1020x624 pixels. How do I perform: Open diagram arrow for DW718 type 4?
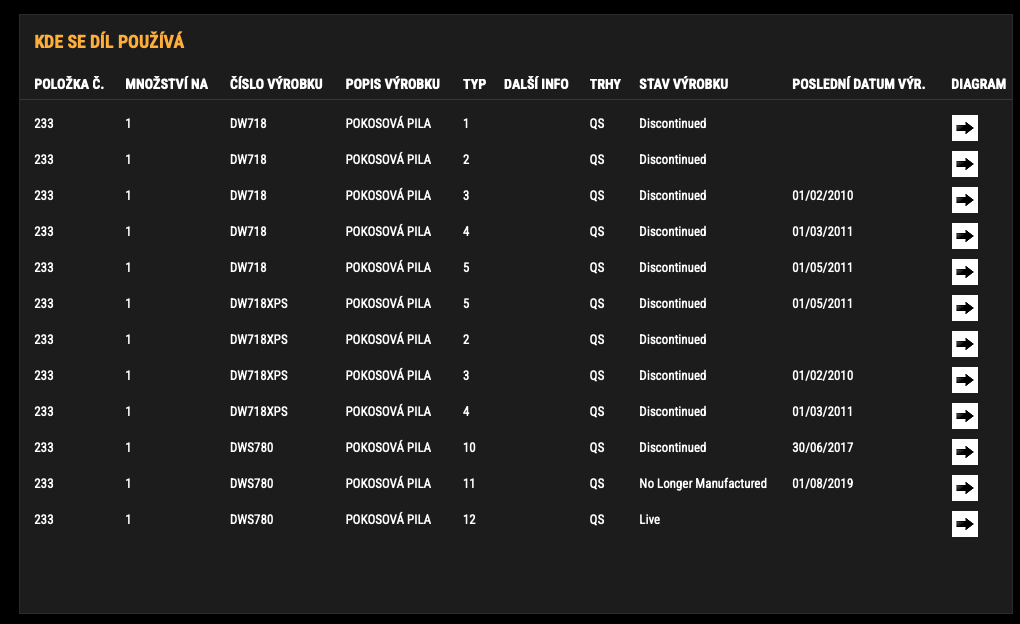965,236
